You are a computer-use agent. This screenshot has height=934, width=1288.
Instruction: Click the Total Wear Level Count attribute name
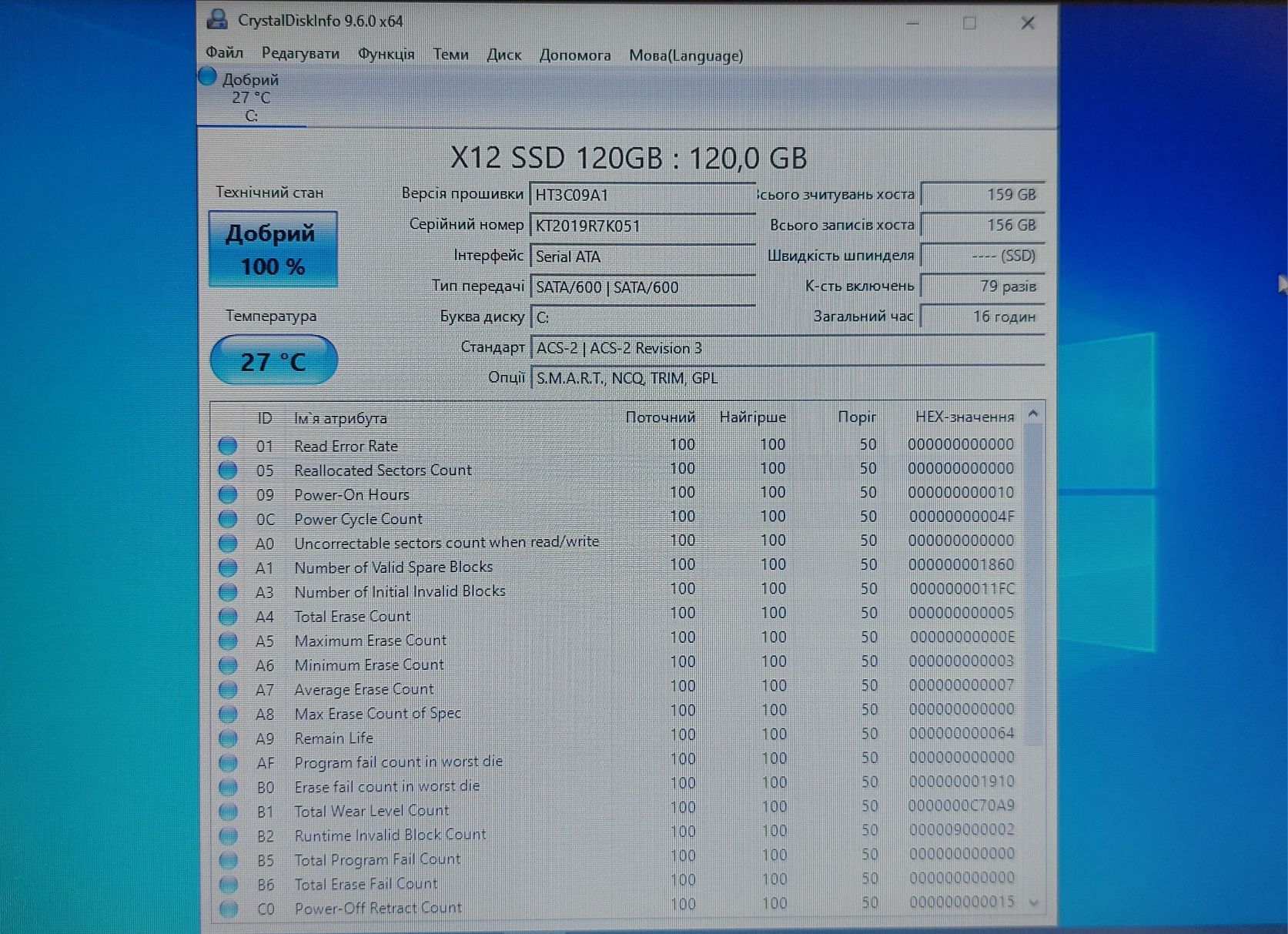click(x=371, y=811)
